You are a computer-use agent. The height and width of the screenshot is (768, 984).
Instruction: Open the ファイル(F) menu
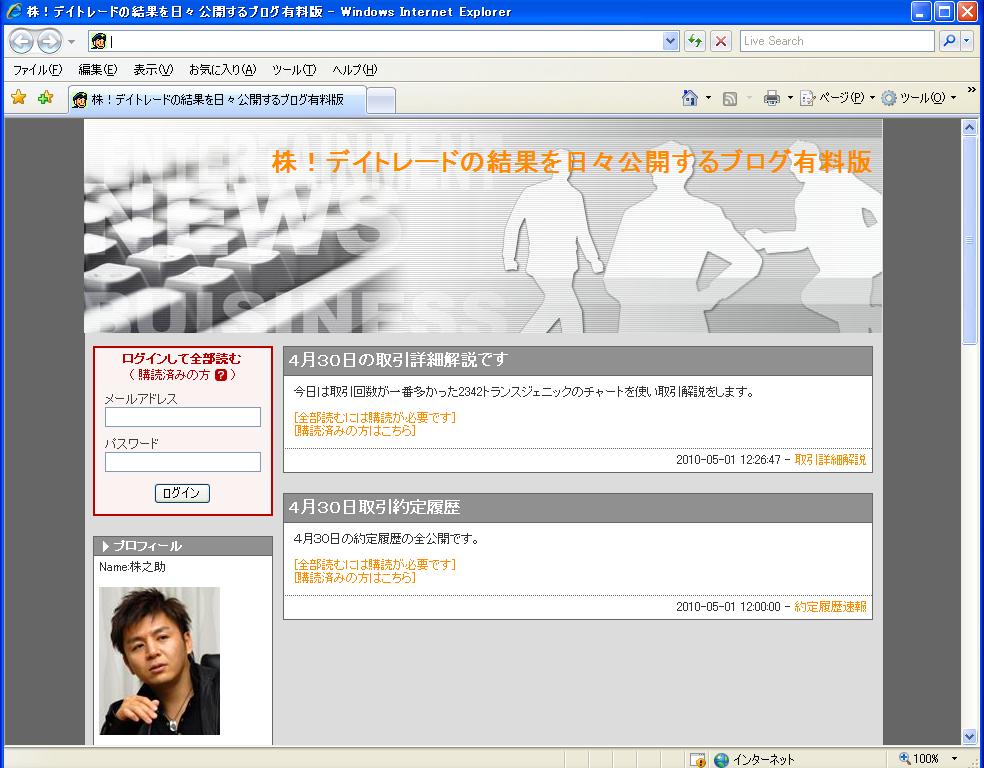pyautogui.click(x=37, y=70)
